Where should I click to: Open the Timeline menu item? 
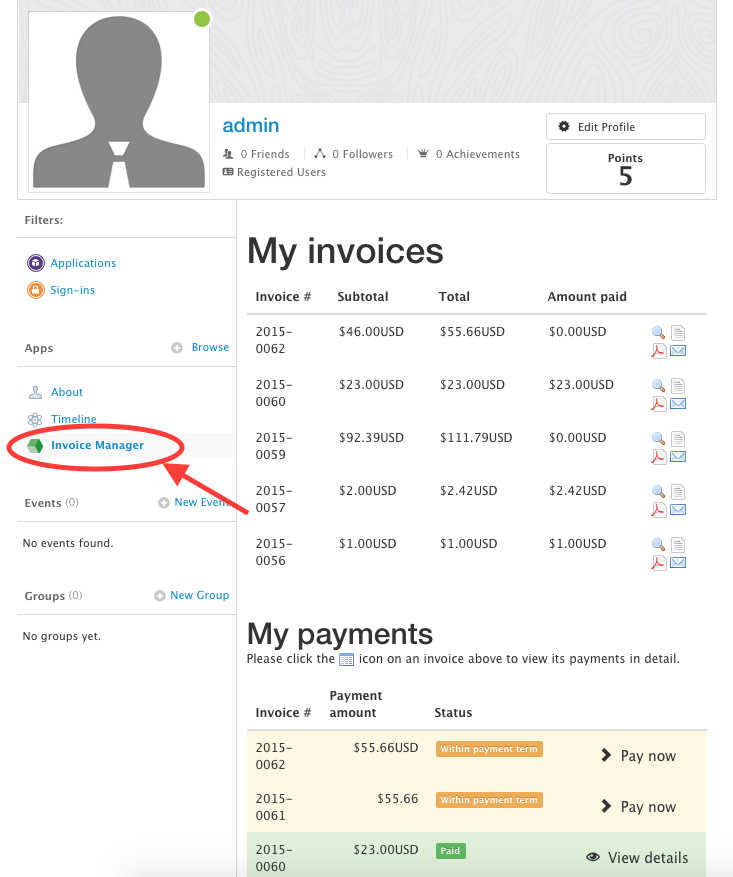pyautogui.click(x=74, y=419)
